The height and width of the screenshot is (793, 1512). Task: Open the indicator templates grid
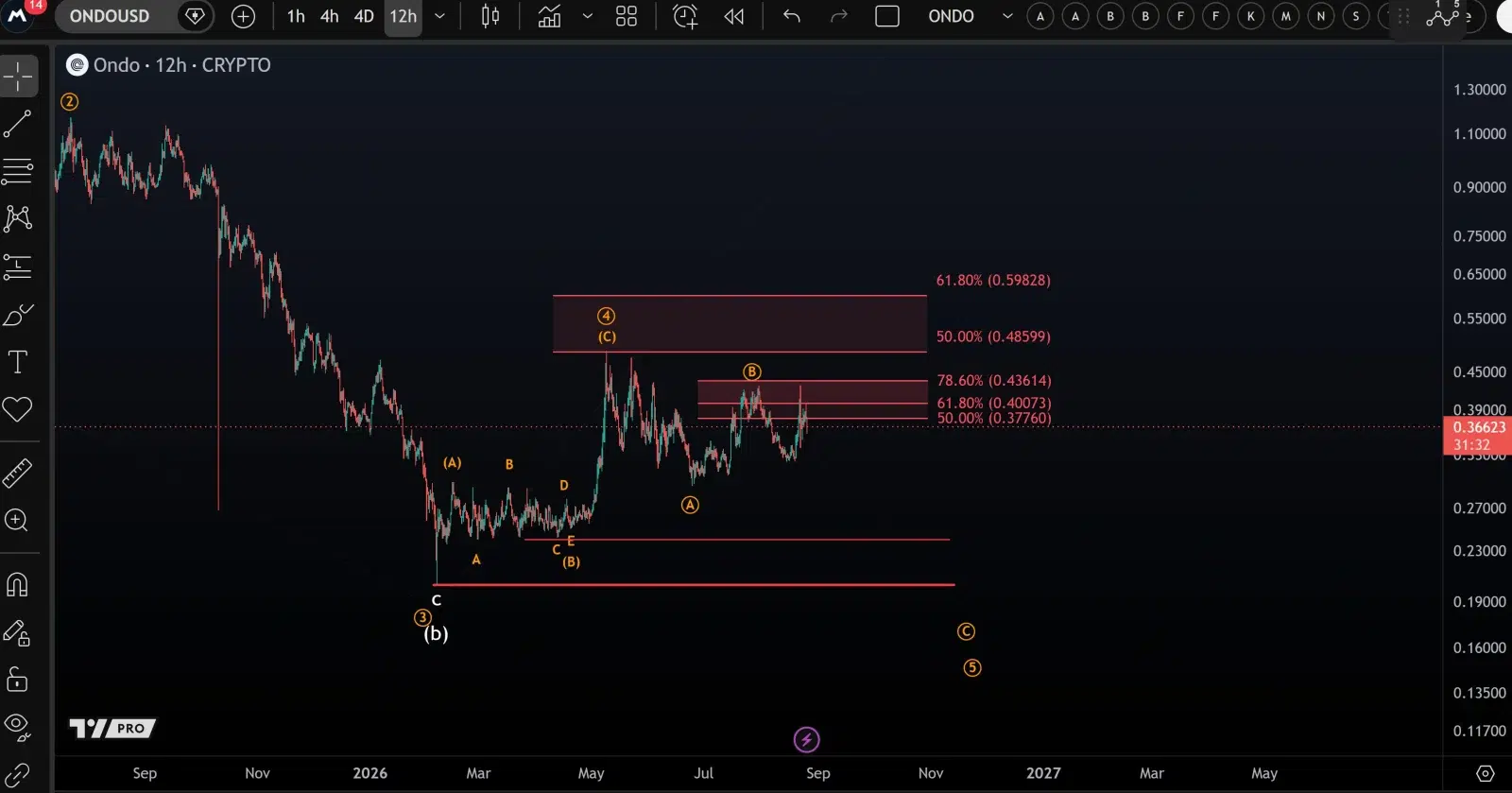point(627,16)
